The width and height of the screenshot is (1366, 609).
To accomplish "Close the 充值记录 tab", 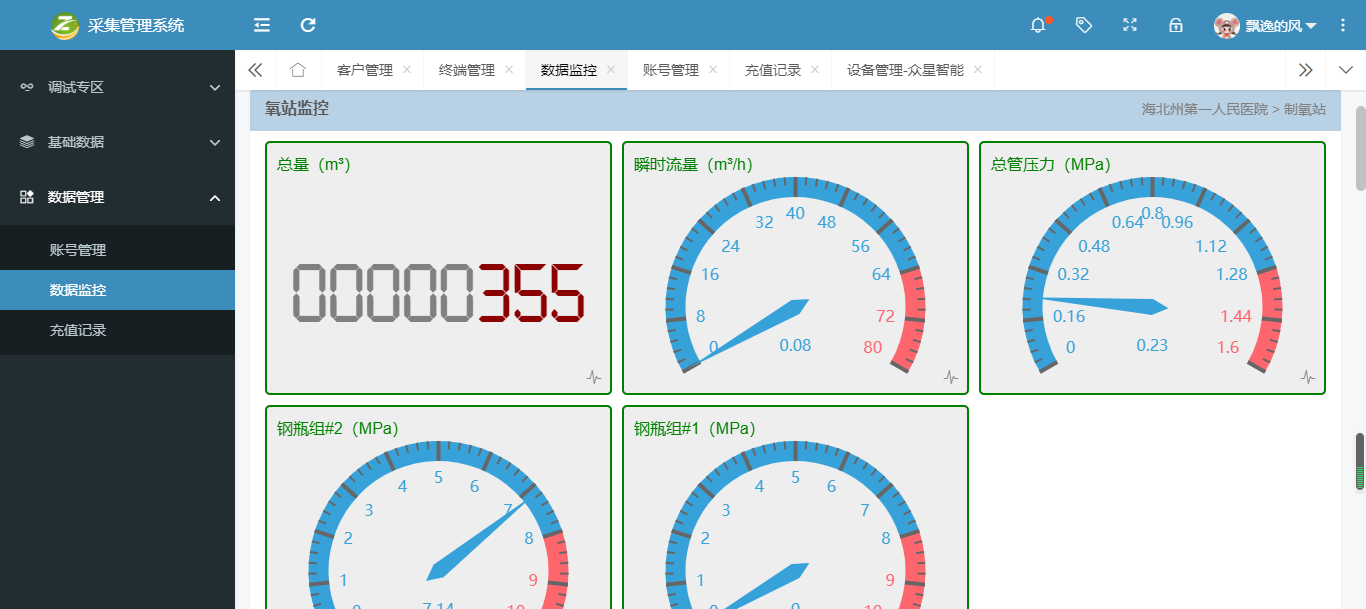I will click(815, 70).
